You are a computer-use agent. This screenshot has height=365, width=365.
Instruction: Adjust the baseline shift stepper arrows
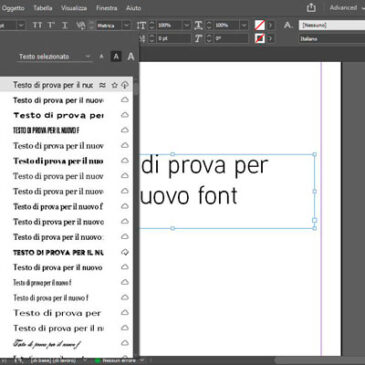(152, 39)
